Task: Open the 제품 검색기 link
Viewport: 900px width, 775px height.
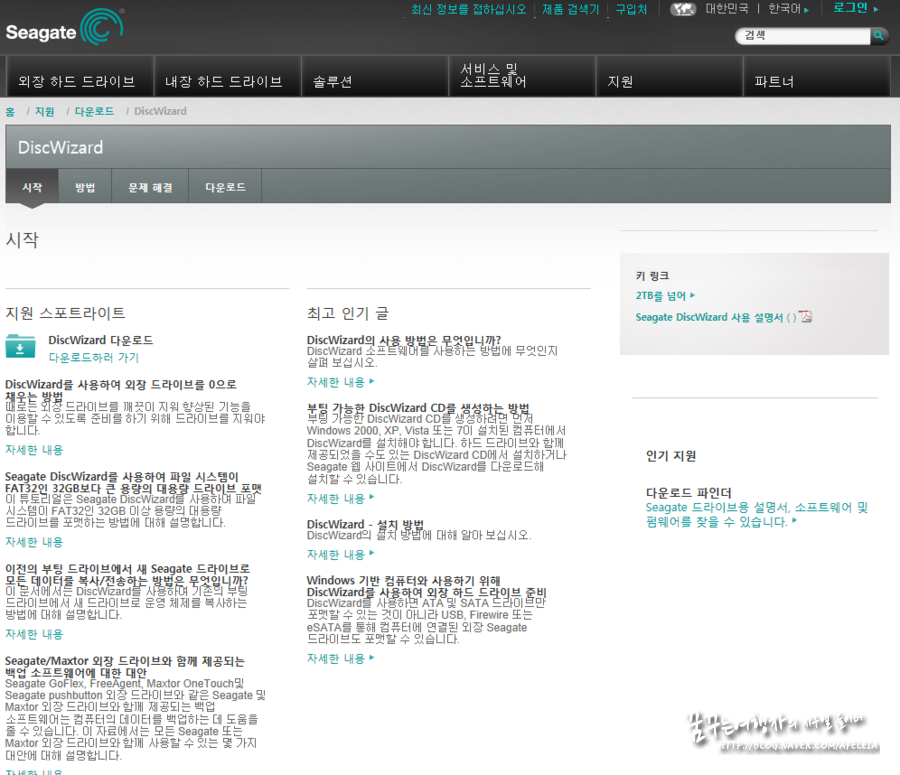Action: (x=571, y=10)
